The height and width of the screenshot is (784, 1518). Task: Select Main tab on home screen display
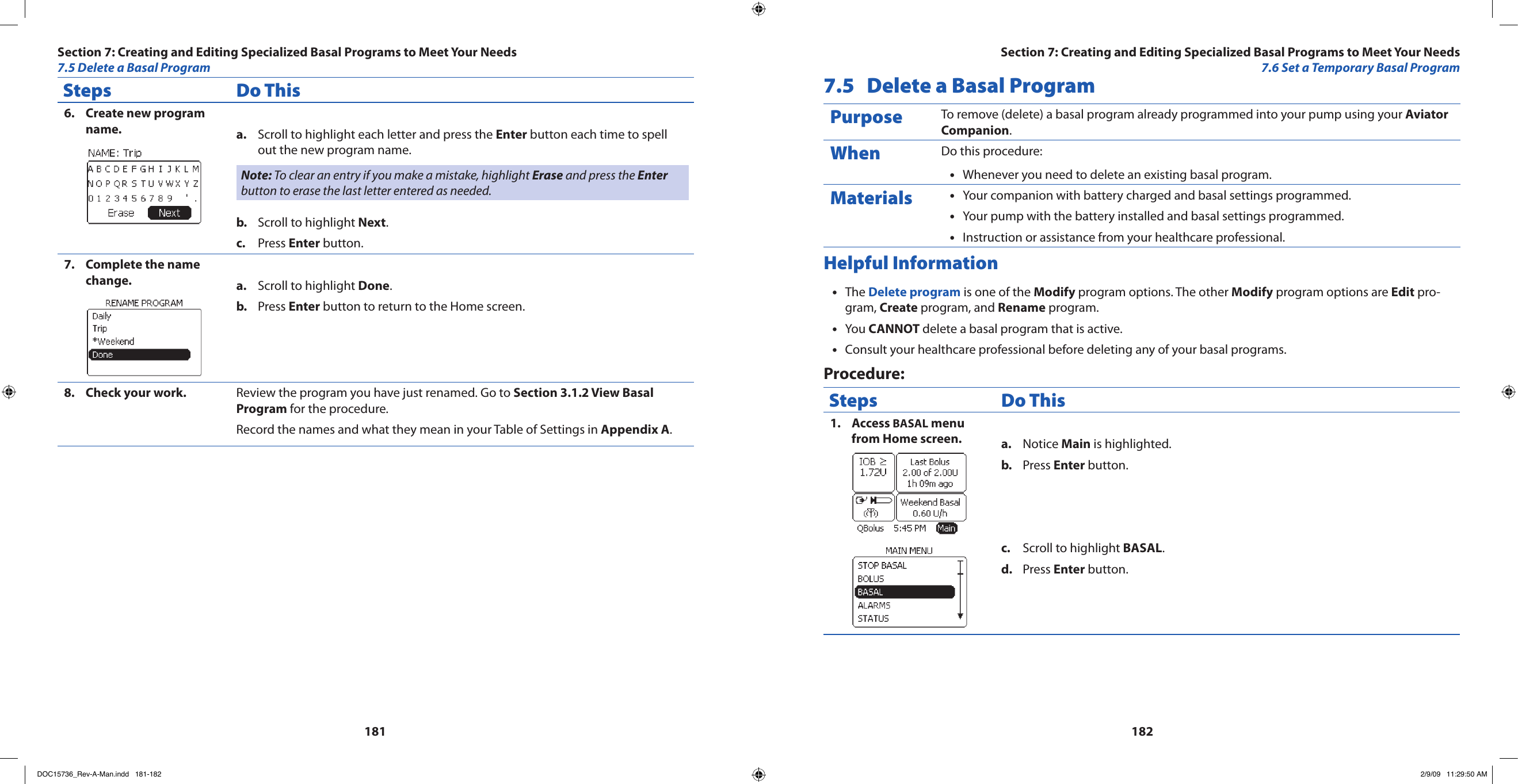(947, 529)
